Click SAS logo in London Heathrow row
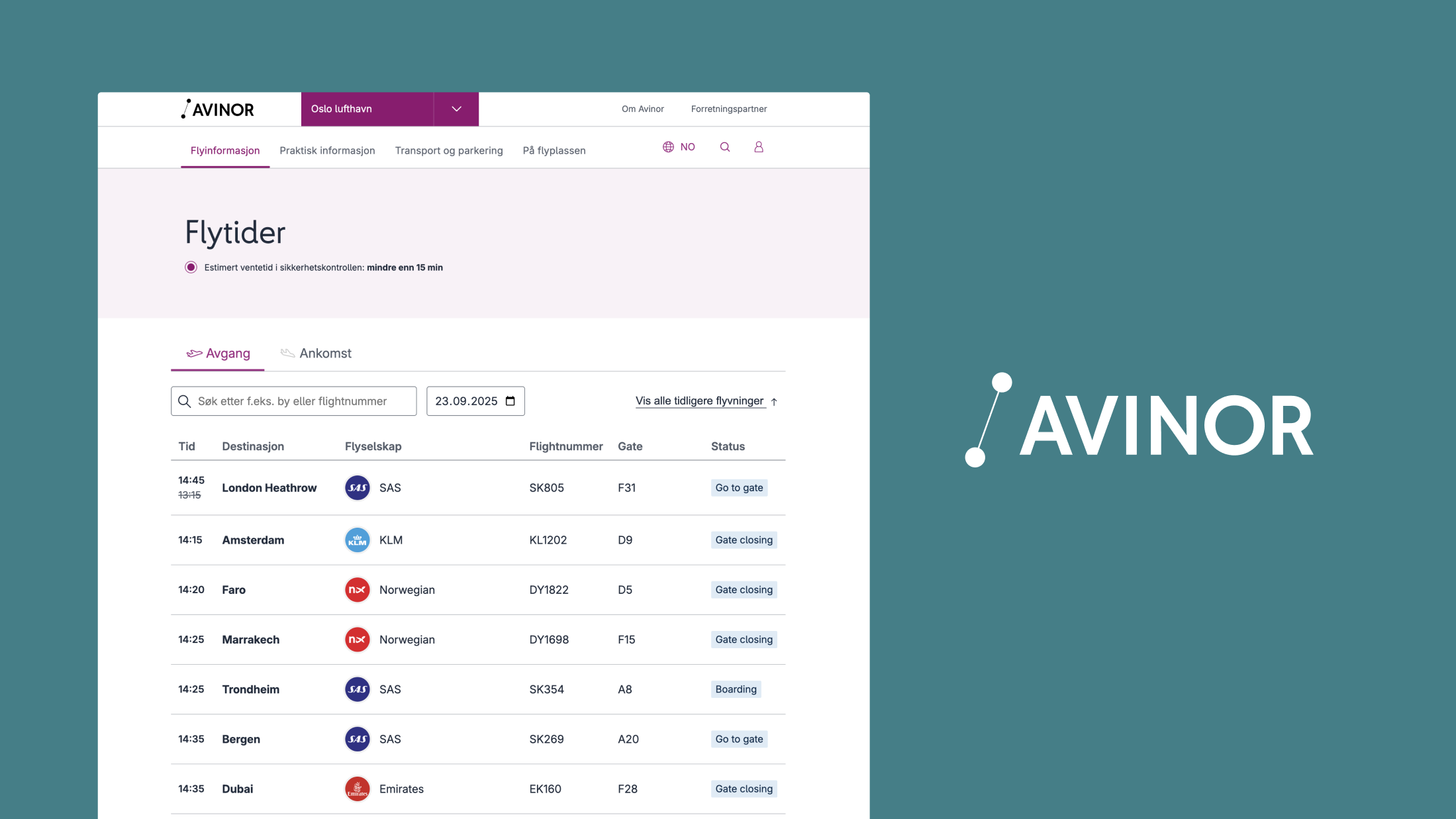 point(358,488)
